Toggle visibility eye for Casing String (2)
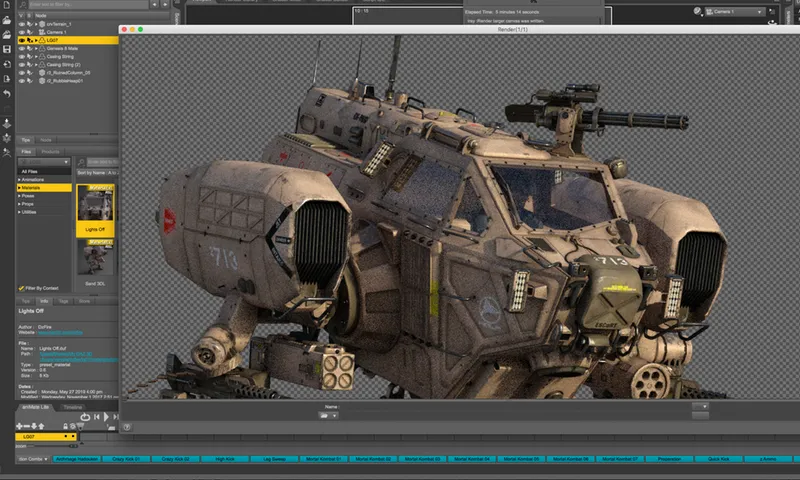800x480 pixels. (22, 65)
